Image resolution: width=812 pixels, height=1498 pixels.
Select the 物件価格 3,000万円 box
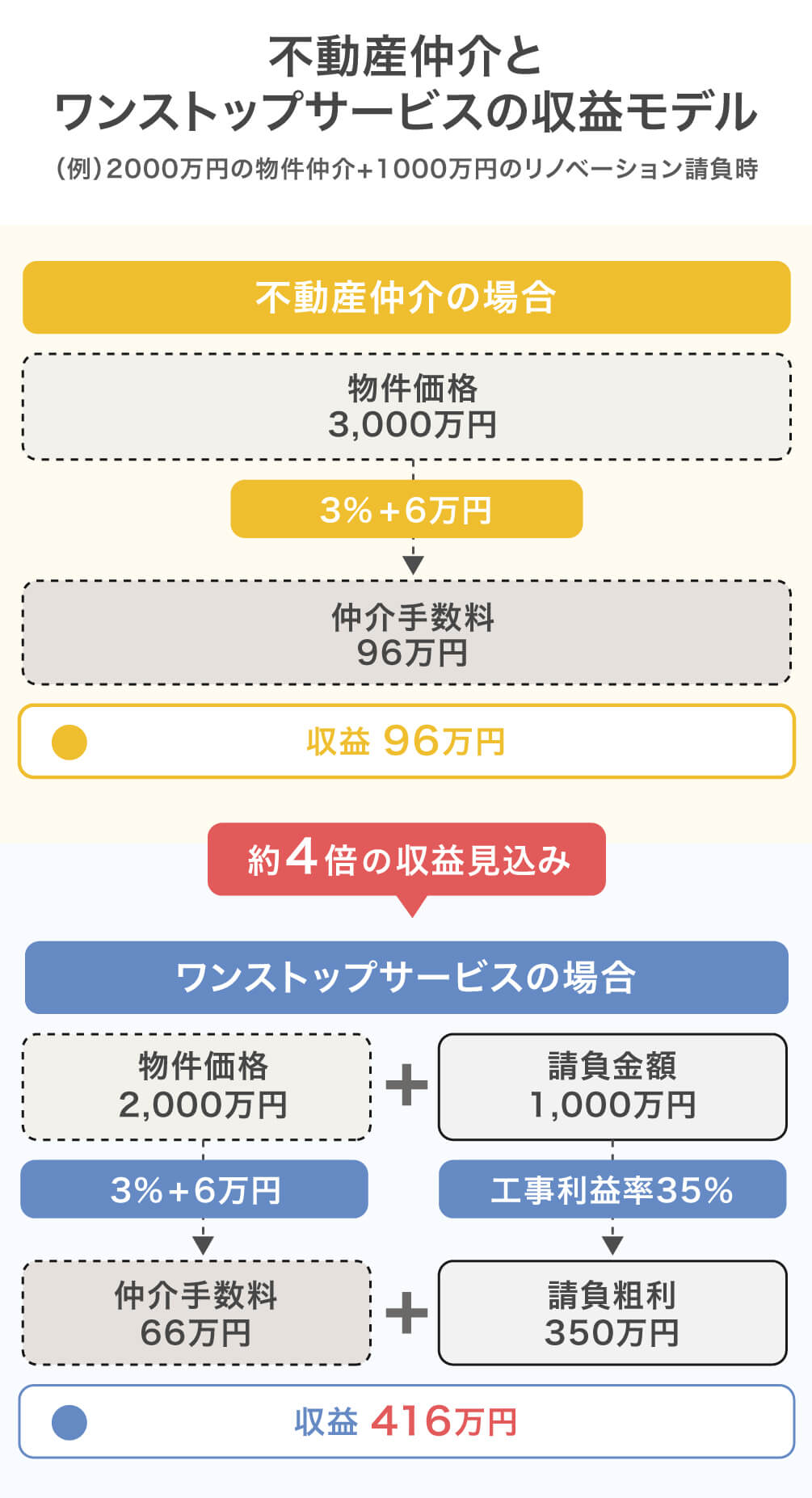(x=406, y=406)
